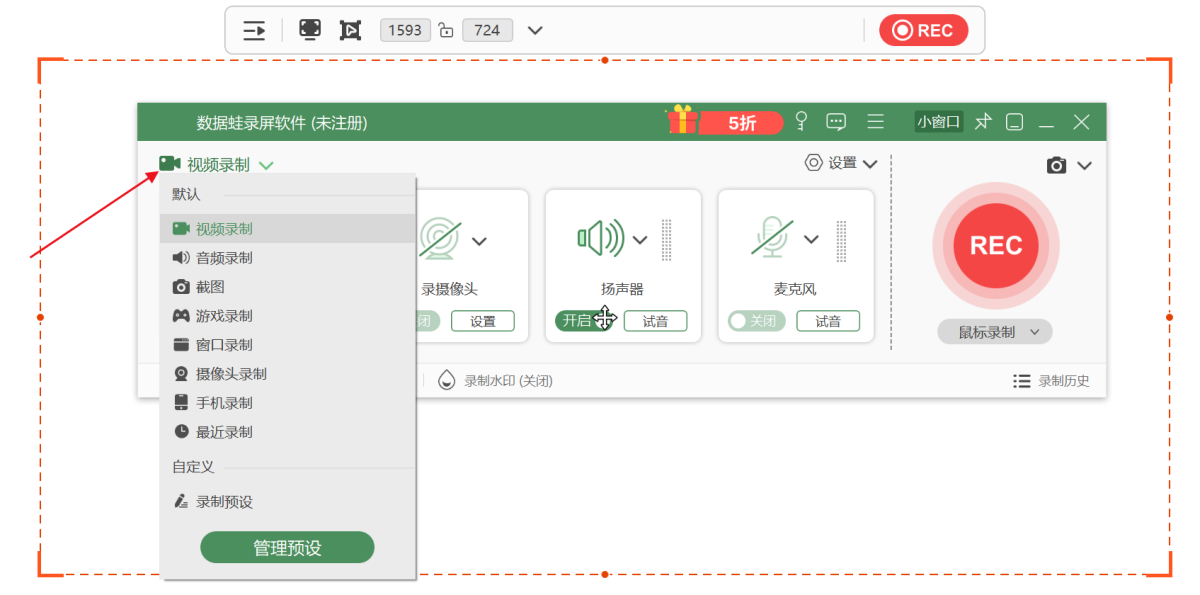Click 试音 under 扬声器
Screen dimensions: 1200x595
[656, 321]
